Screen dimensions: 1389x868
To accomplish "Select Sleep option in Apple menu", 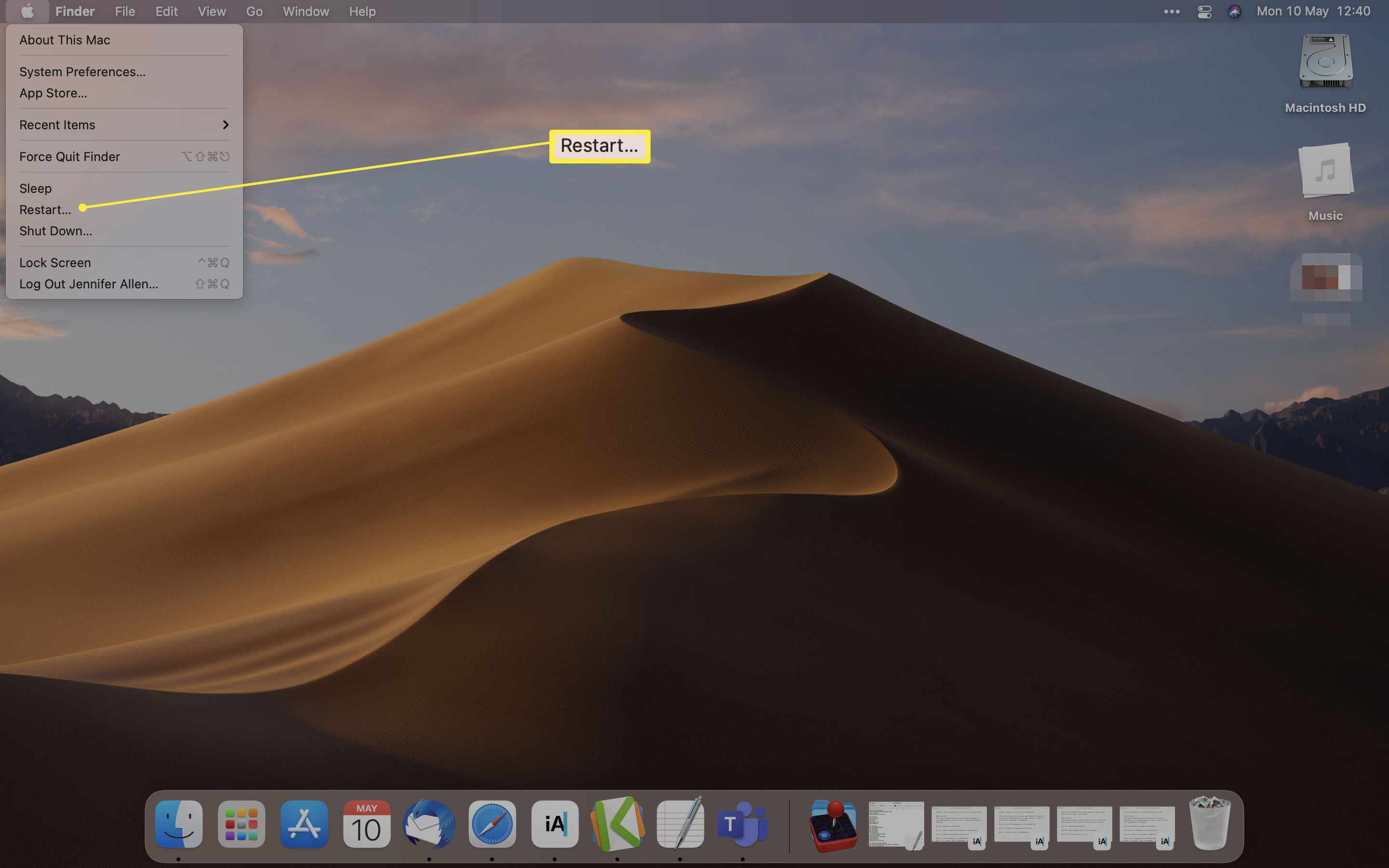I will [x=35, y=188].
